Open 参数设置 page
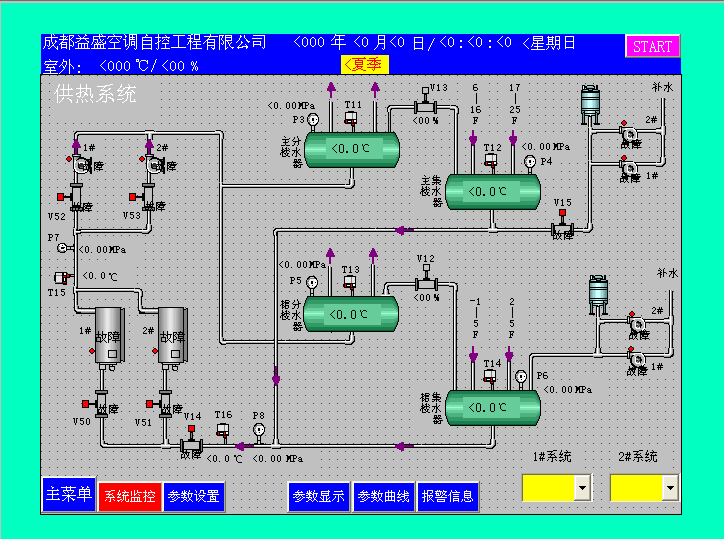This screenshot has height=539, width=724. pos(193,497)
